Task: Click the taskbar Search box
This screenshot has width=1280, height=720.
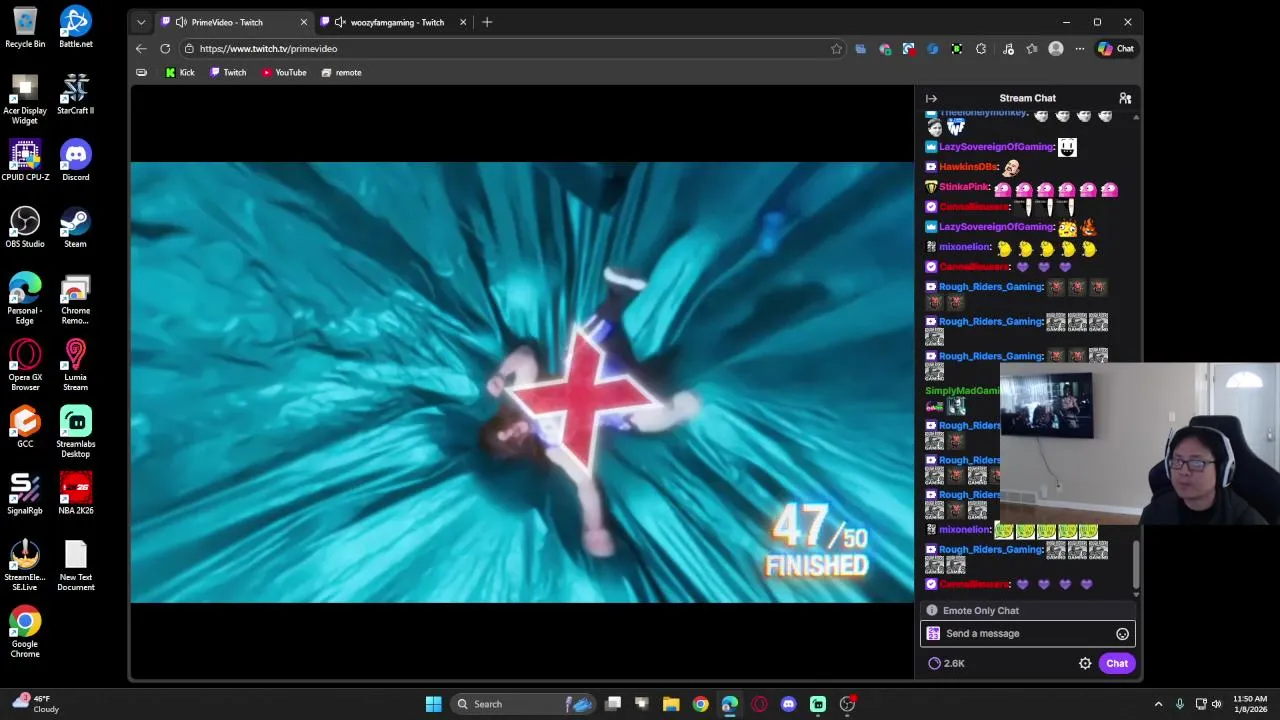Action: (x=522, y=704)
